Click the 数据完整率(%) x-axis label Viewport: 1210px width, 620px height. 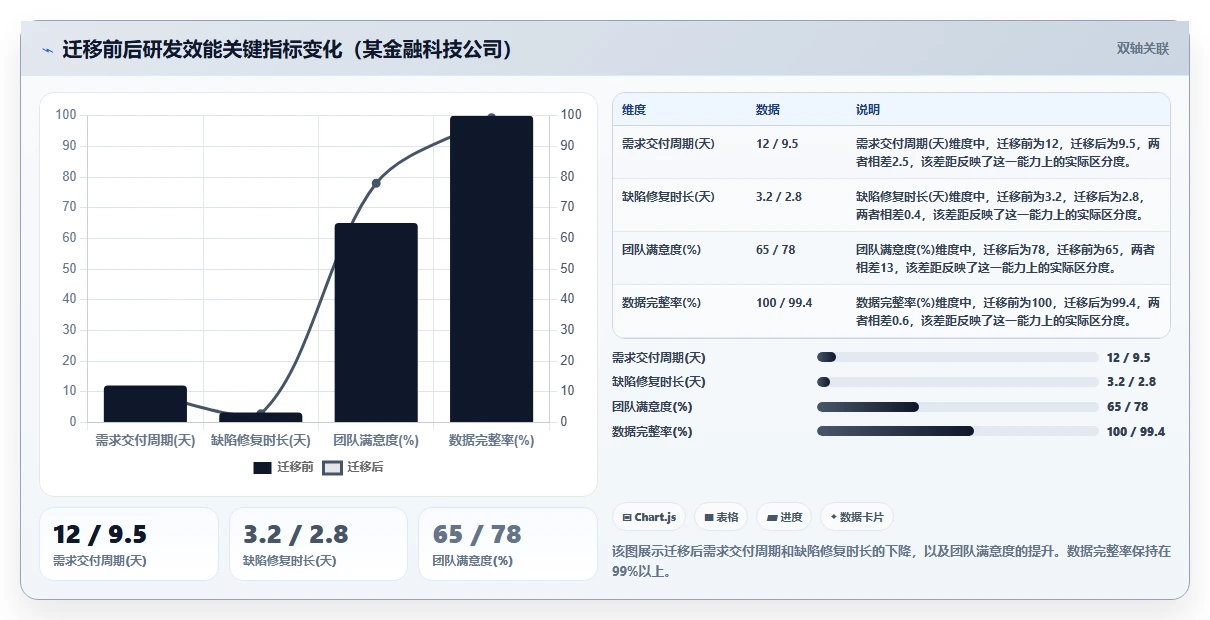[491, 440]
